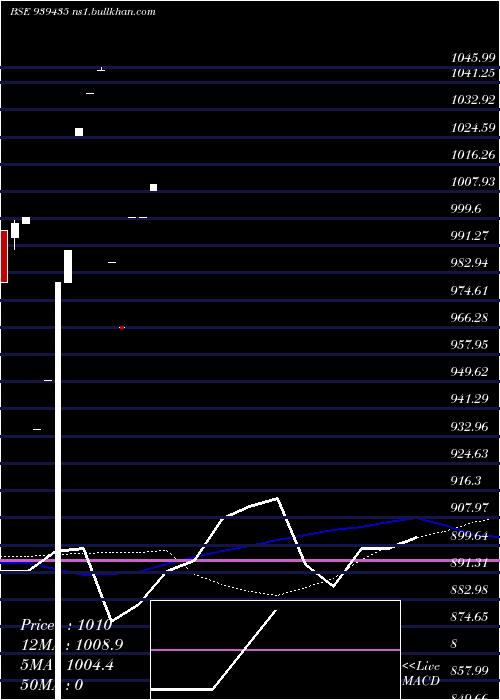The image size is (500, 700).
Task: Click the 857.99 price axis label
Action: click(x=469, y=671)
